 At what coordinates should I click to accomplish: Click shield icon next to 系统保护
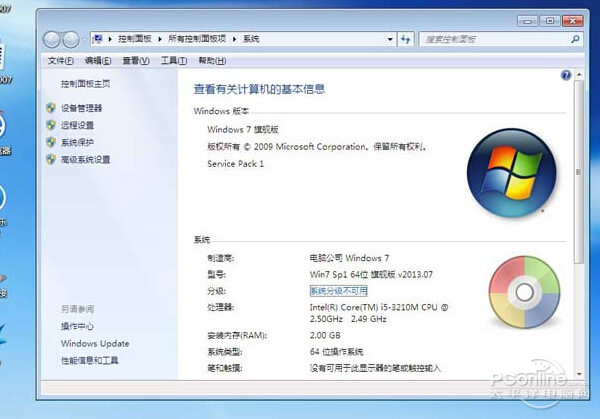click(x=51, y=142)
